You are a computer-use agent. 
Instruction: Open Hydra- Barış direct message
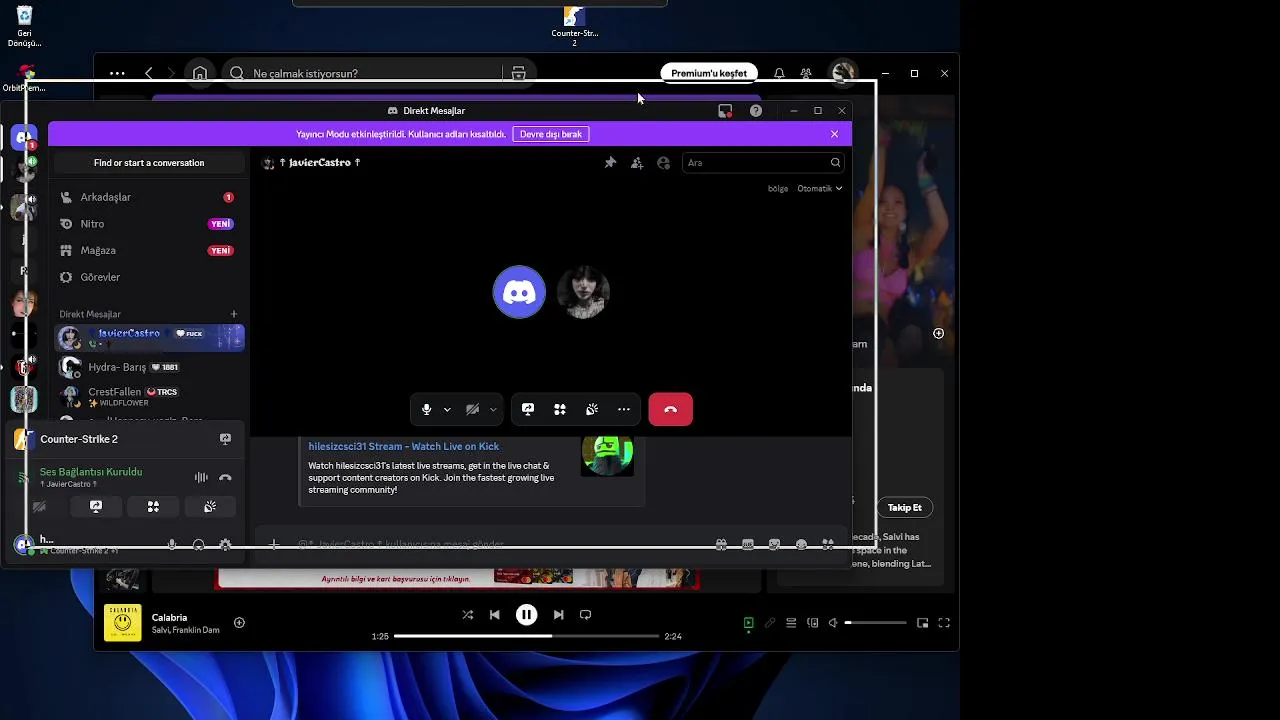pyautogui.click(x=149, y=367)
